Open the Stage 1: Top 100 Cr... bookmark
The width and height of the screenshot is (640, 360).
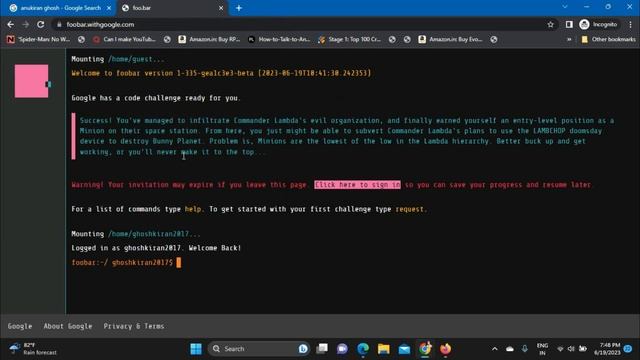pos(350,39)
